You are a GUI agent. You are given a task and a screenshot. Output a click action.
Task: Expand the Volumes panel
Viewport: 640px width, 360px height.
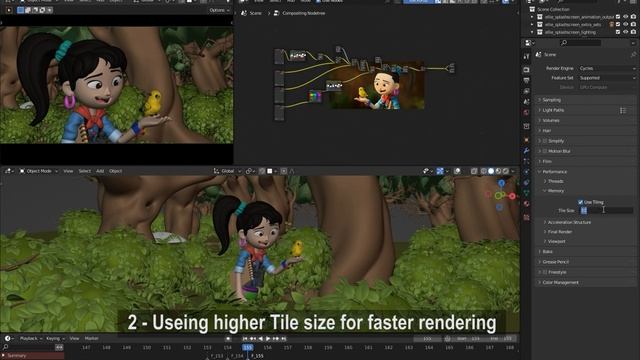click(585, 120)
